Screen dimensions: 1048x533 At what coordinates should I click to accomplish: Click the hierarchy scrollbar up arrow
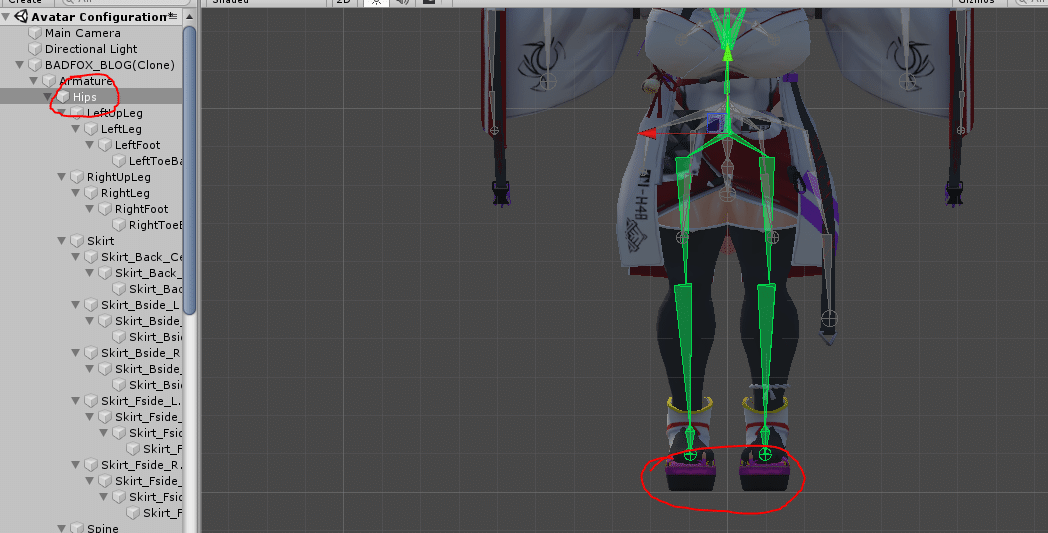tap(190, 16)
